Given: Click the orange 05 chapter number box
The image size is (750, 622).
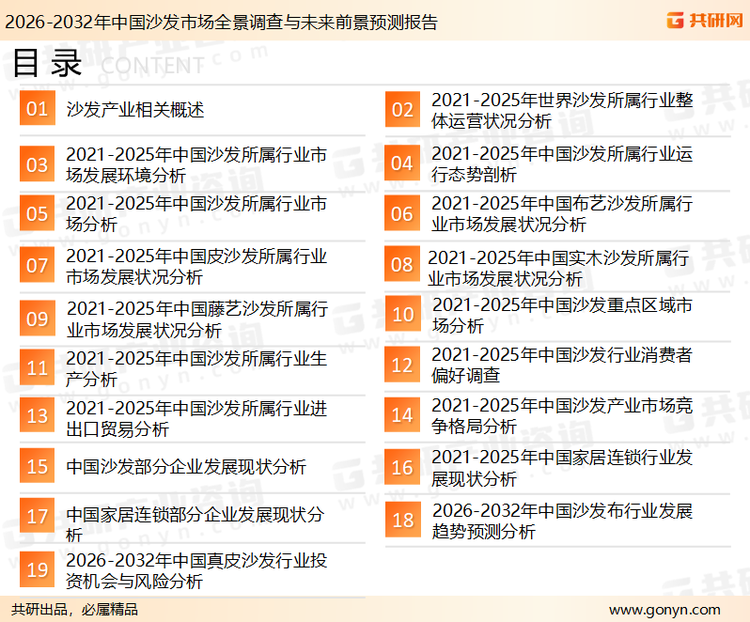Looking at the screenshot, I should [37, 213].
